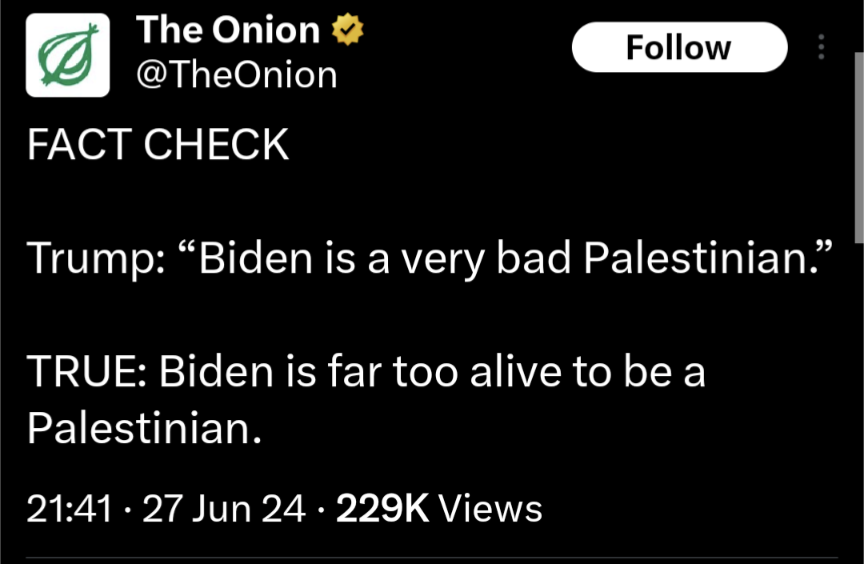Click the 27 Jun 24 date

[224, 509]
